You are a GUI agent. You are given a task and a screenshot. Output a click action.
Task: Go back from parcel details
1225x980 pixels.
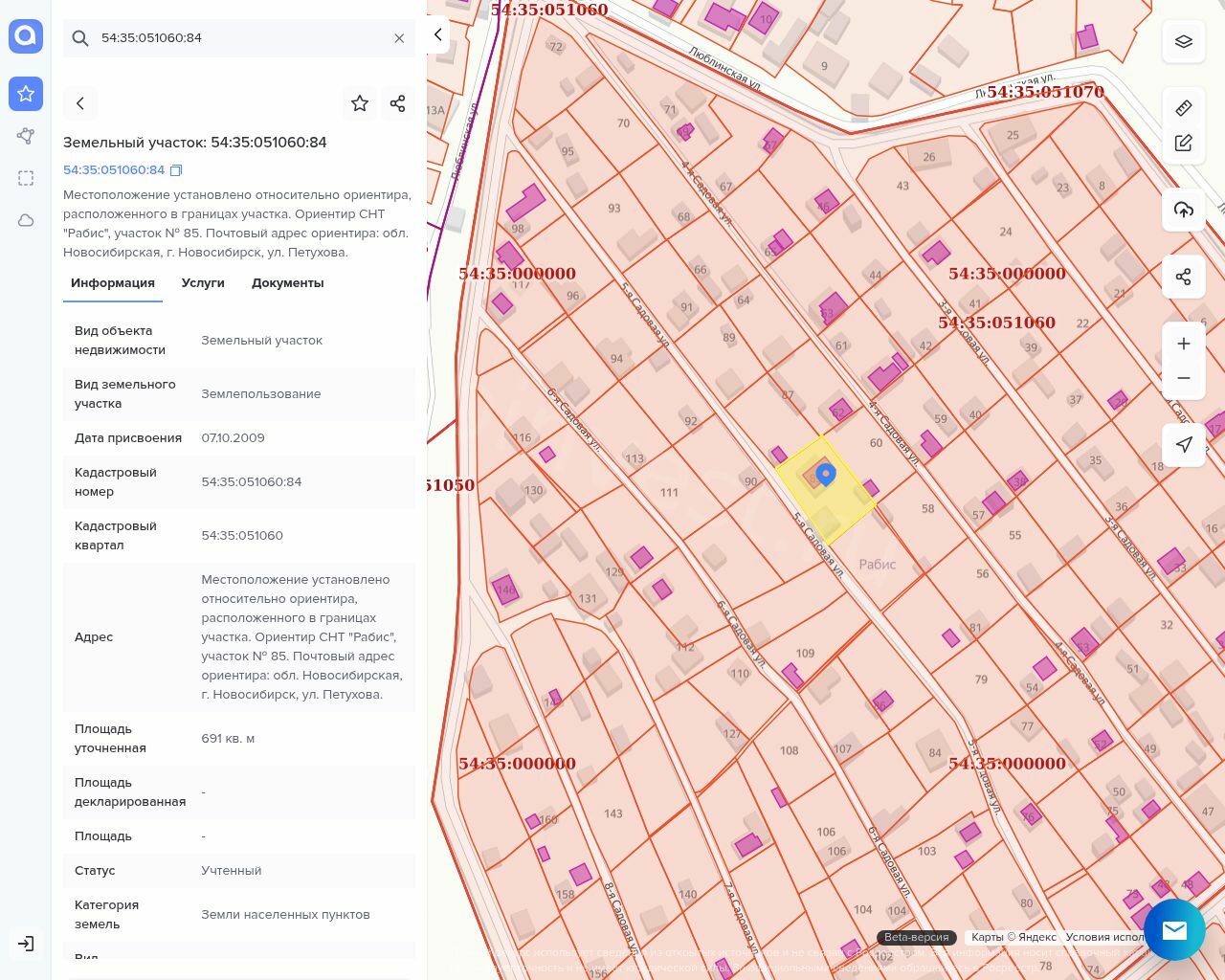(x=80, y=103)
